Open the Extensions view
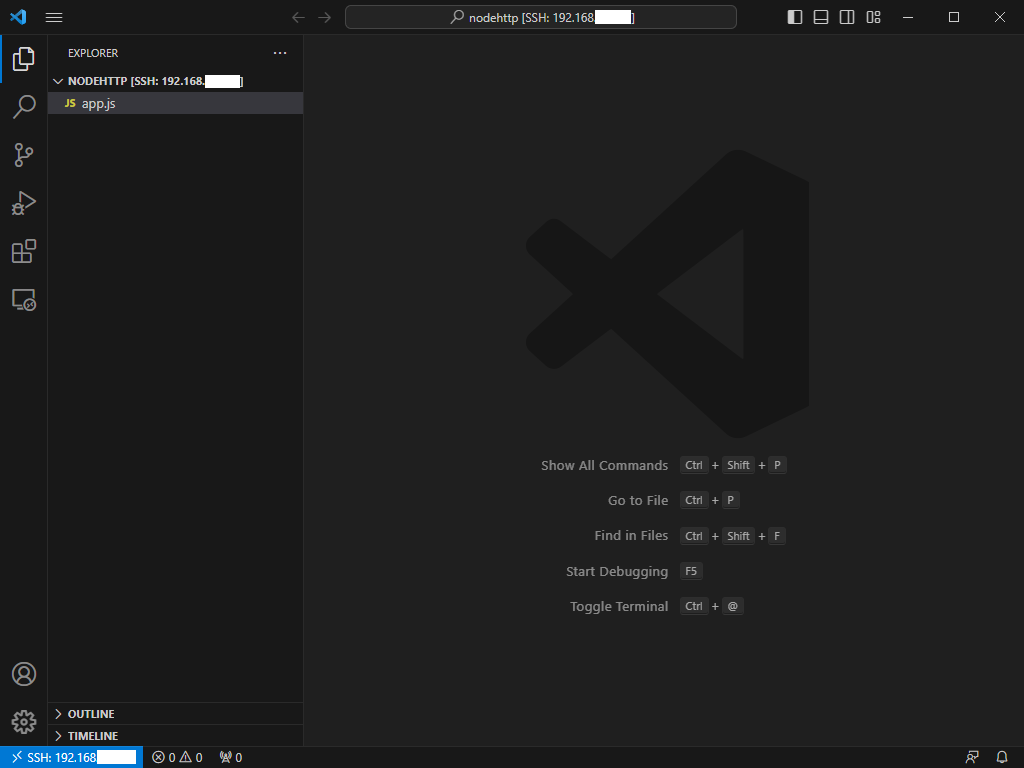 [23, 251]
